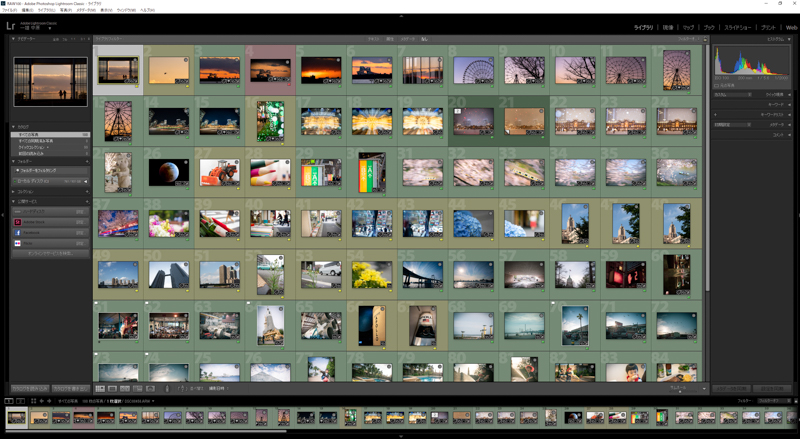Screen dimensions: 800x439
Task: Switch to the 現像 (Develop) module
Action: [x=668, y=28]
